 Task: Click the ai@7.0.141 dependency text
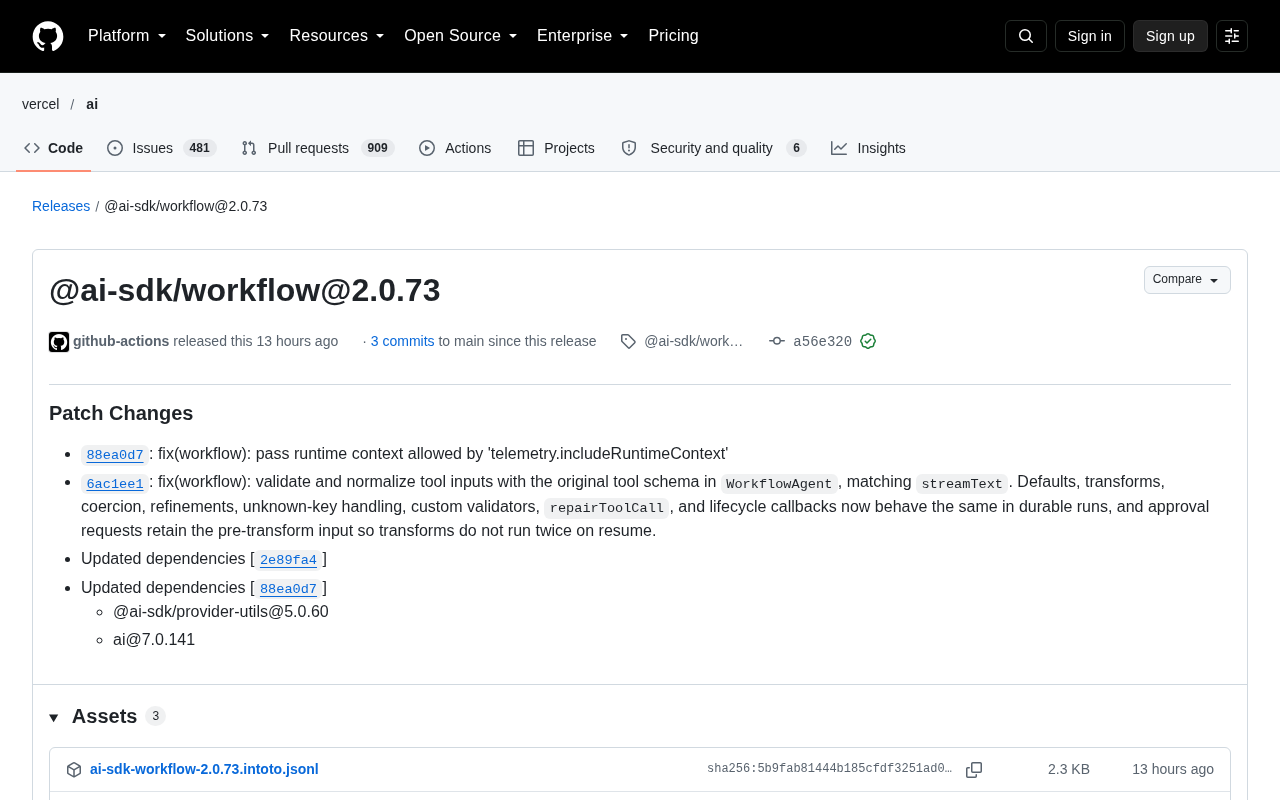154,639
